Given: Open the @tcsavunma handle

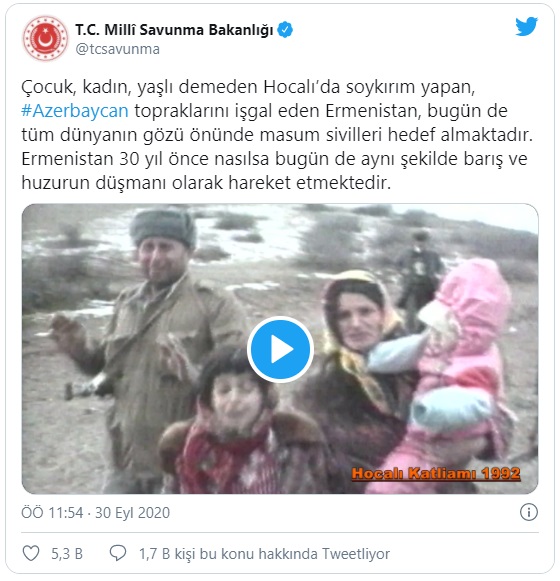Looking at the screenshot, I should point(117,49).
